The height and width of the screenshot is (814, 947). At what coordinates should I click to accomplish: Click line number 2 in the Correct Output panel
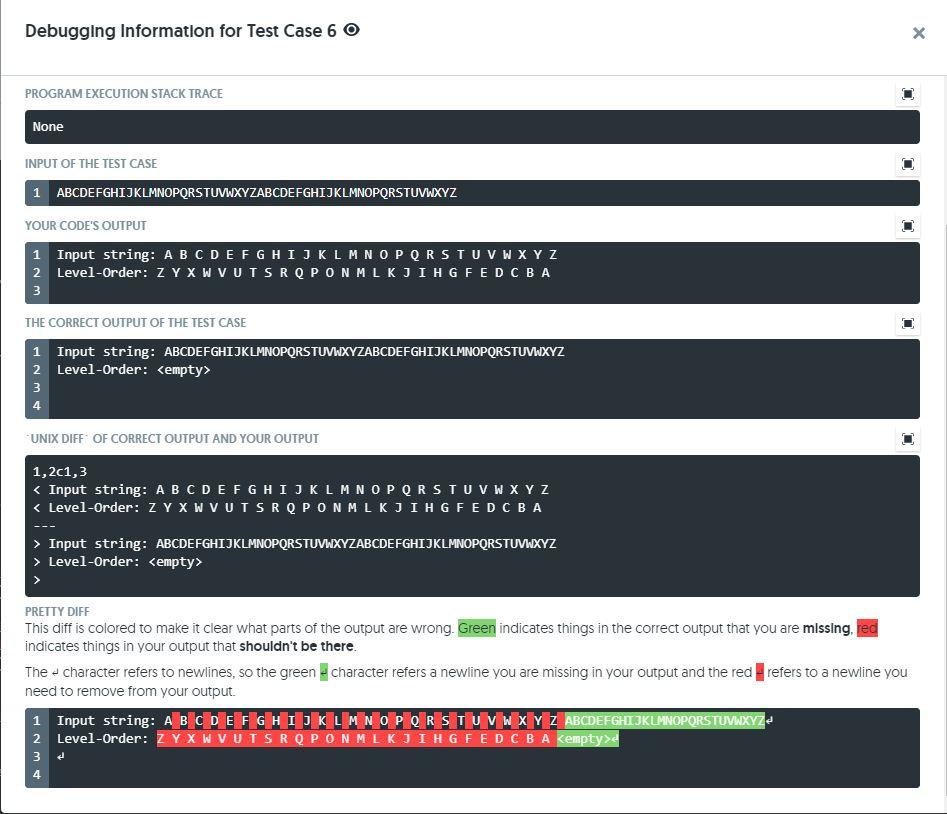point(36,369)
